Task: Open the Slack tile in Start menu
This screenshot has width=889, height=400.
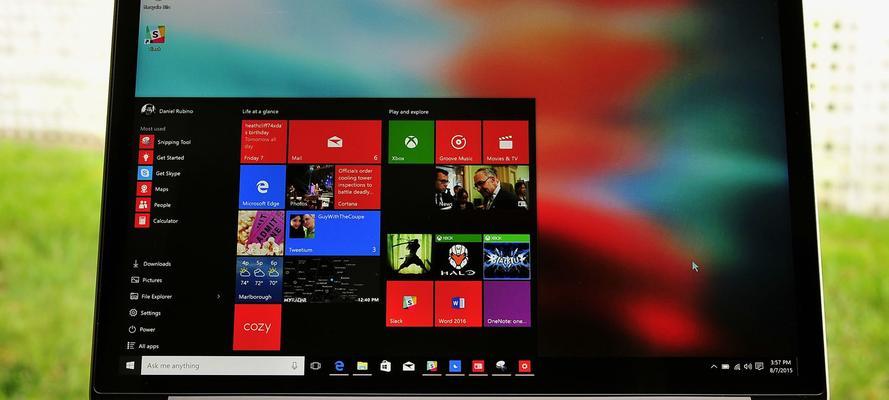Action: pos(409,304)
